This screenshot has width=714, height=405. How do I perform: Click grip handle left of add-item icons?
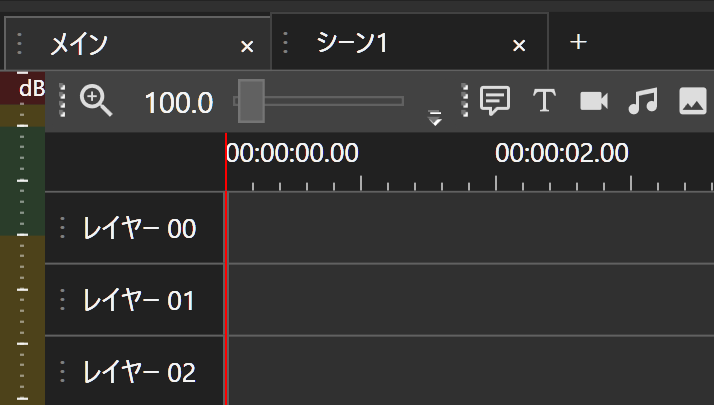pos(465,100)
